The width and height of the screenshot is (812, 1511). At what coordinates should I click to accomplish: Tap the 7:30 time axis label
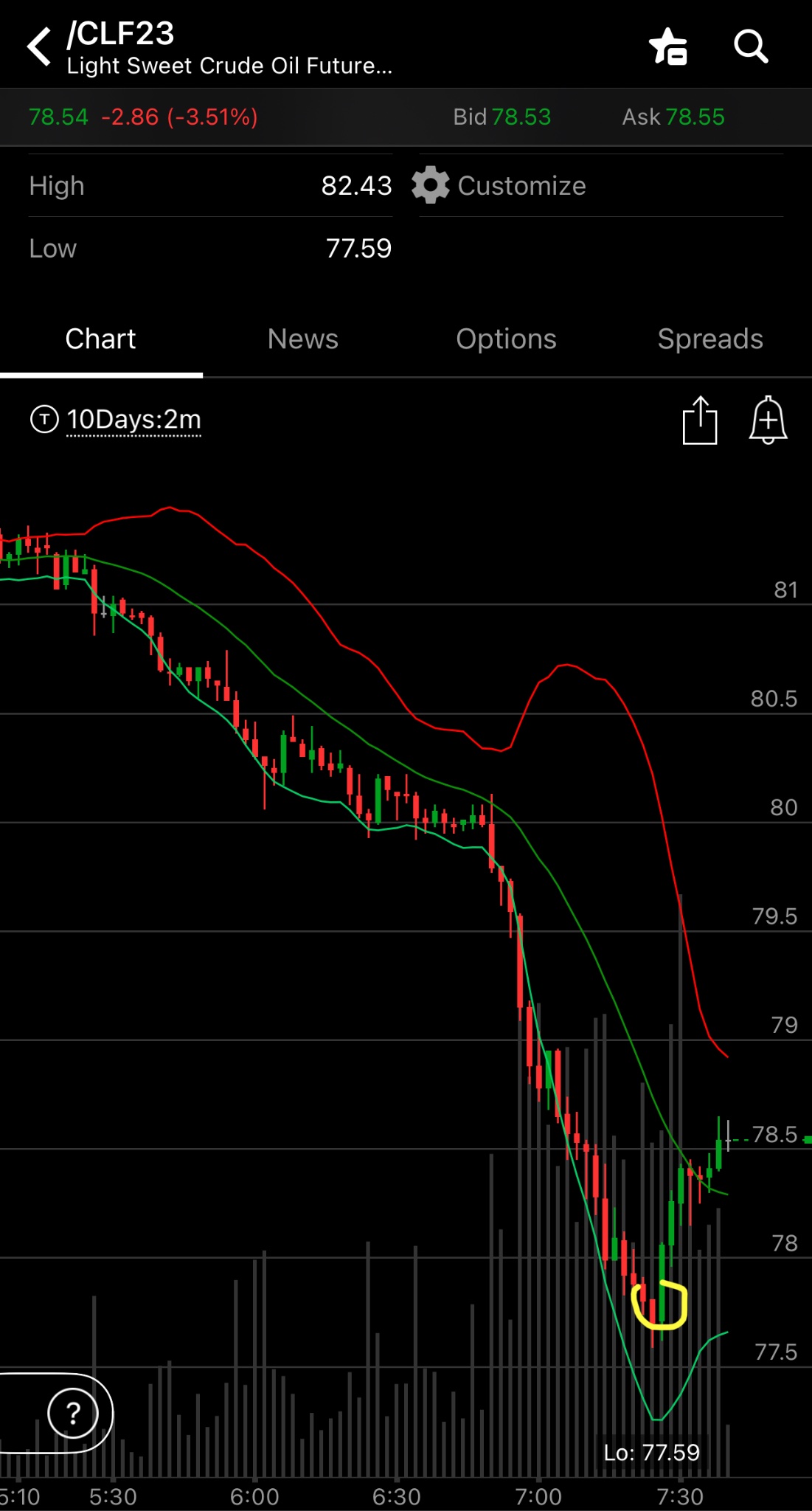pos(680,1496)
